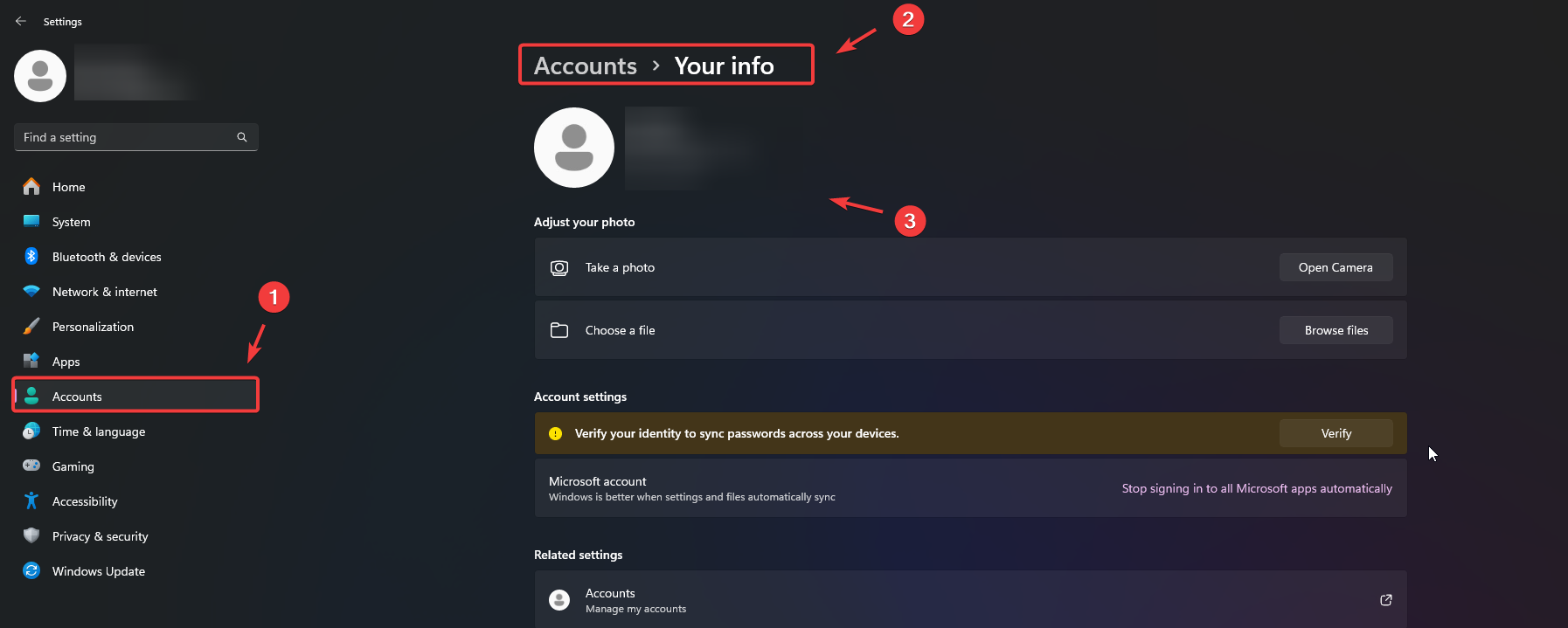The height and width of the screenshot is (628, 1568).
Task: Open Network & internet settings
Action: coord(104,292)
